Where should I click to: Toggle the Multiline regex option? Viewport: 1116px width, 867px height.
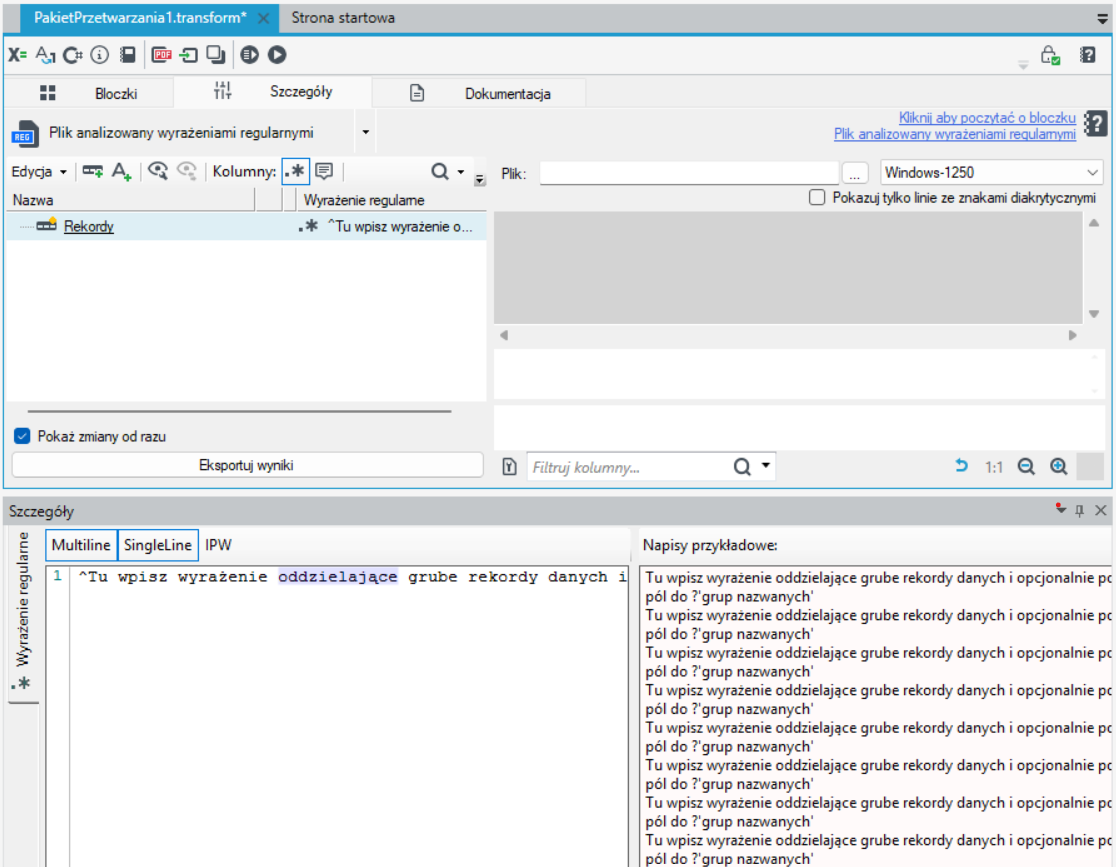click(81, 545)
